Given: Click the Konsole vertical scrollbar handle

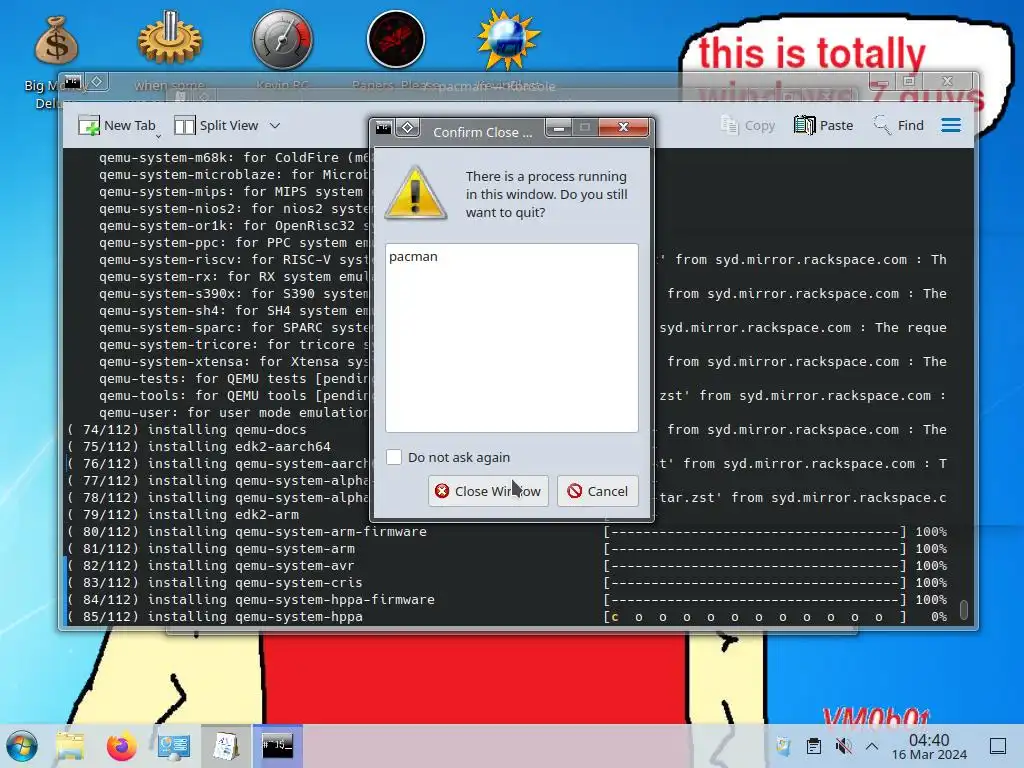Looking at the screenshot, I should [x=964, y=609].
